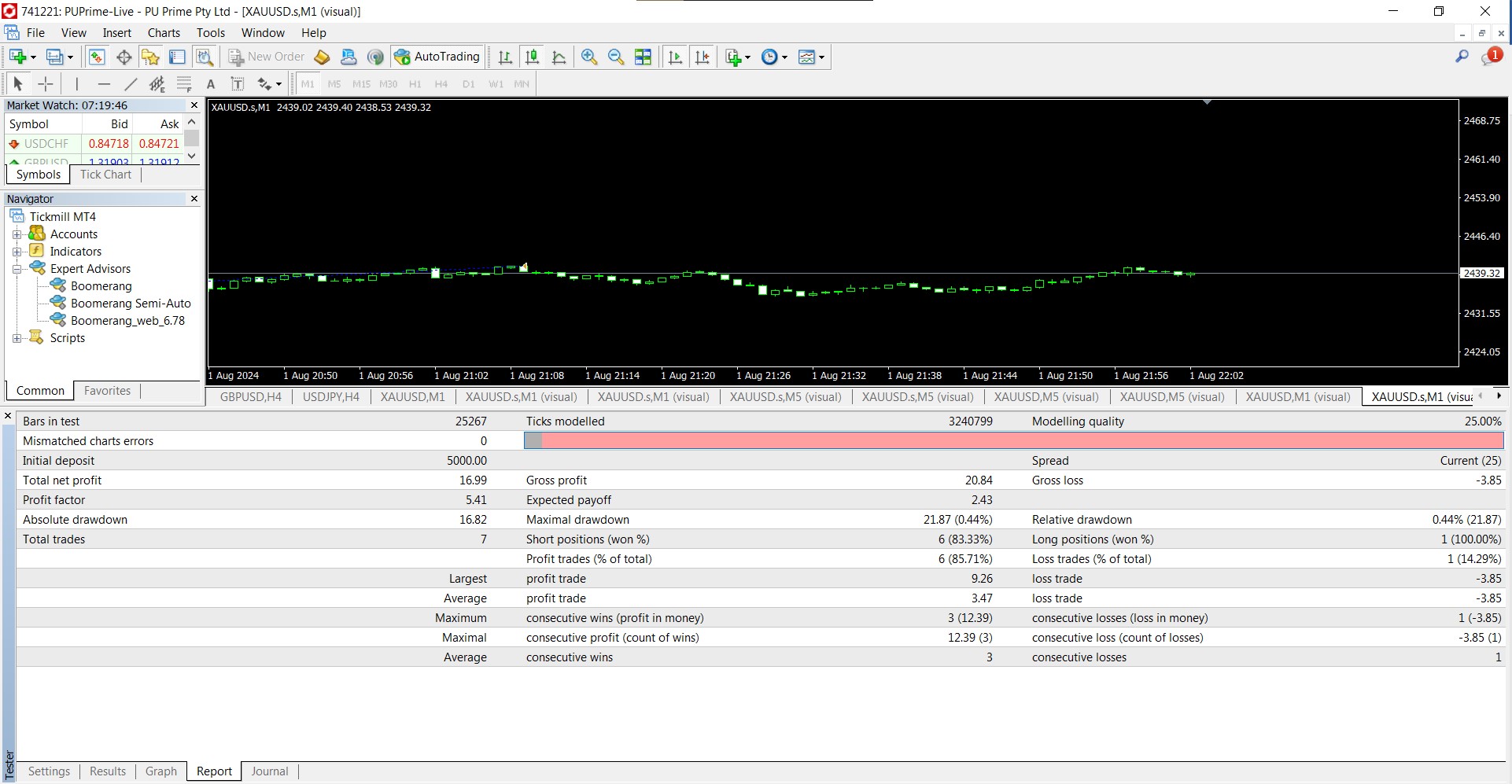
Task: Toggle the Terminal window icon
Action: coord(177,57)
